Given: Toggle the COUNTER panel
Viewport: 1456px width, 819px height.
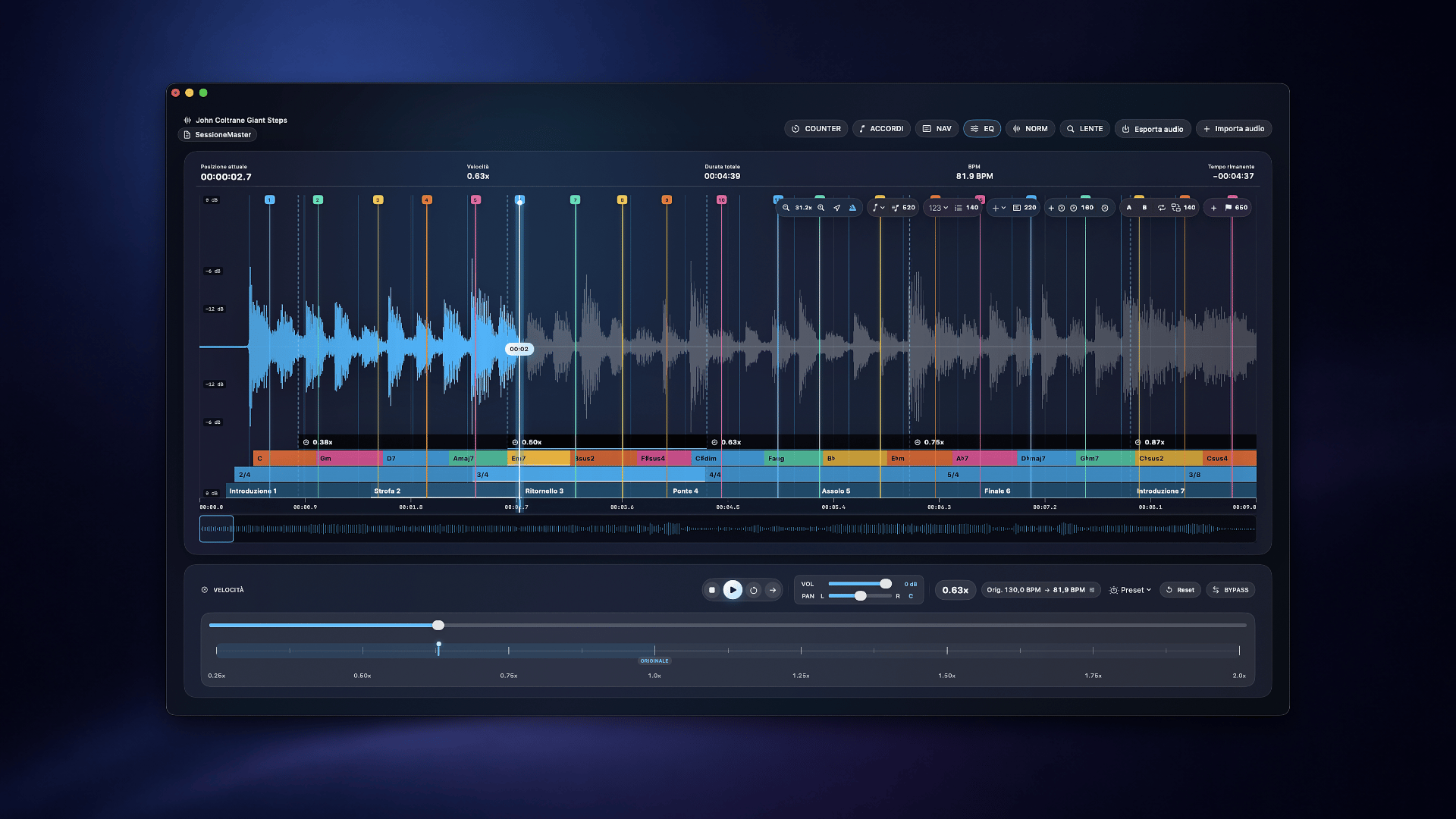Looking at the screenshot, I should coord(816,129).
